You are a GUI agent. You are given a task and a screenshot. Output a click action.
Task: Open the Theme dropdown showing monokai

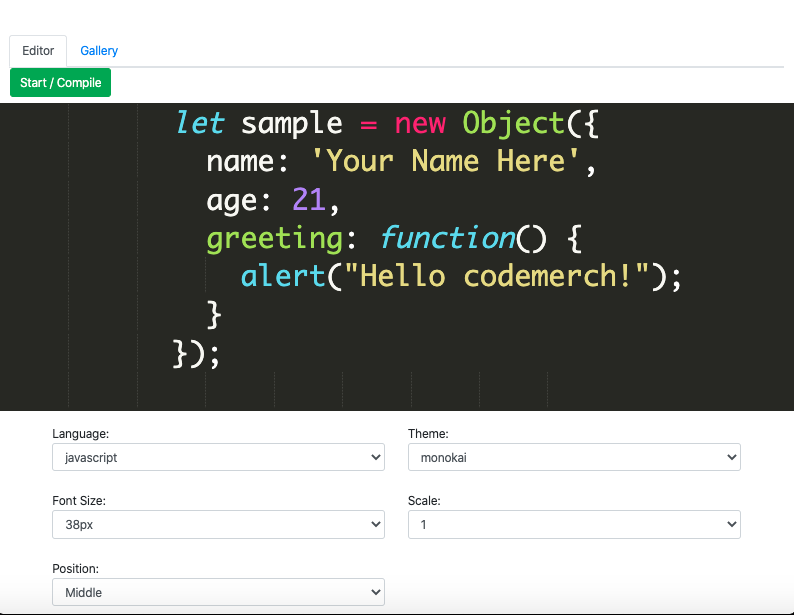574,457
